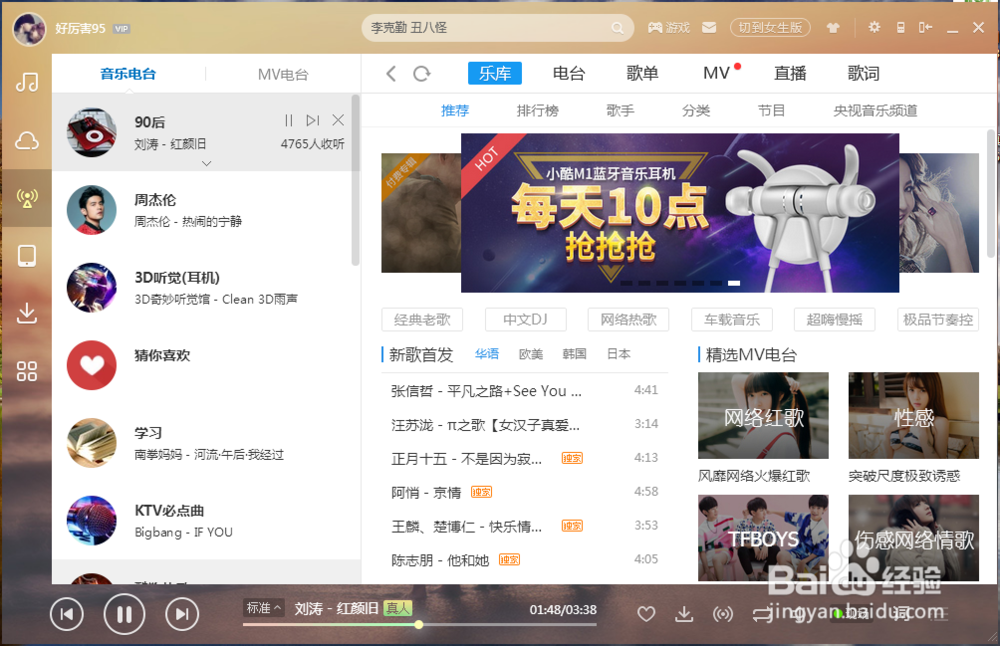Open cloud music sidebar icon
The height and width of the screenshot is (646, 1000).
click(27, 140)
